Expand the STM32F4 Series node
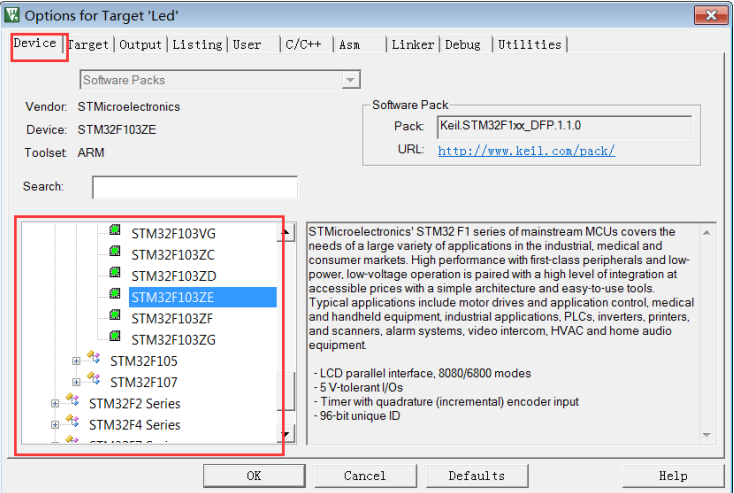The width and height of the screenshot is (734, 493). click(55, 425)
